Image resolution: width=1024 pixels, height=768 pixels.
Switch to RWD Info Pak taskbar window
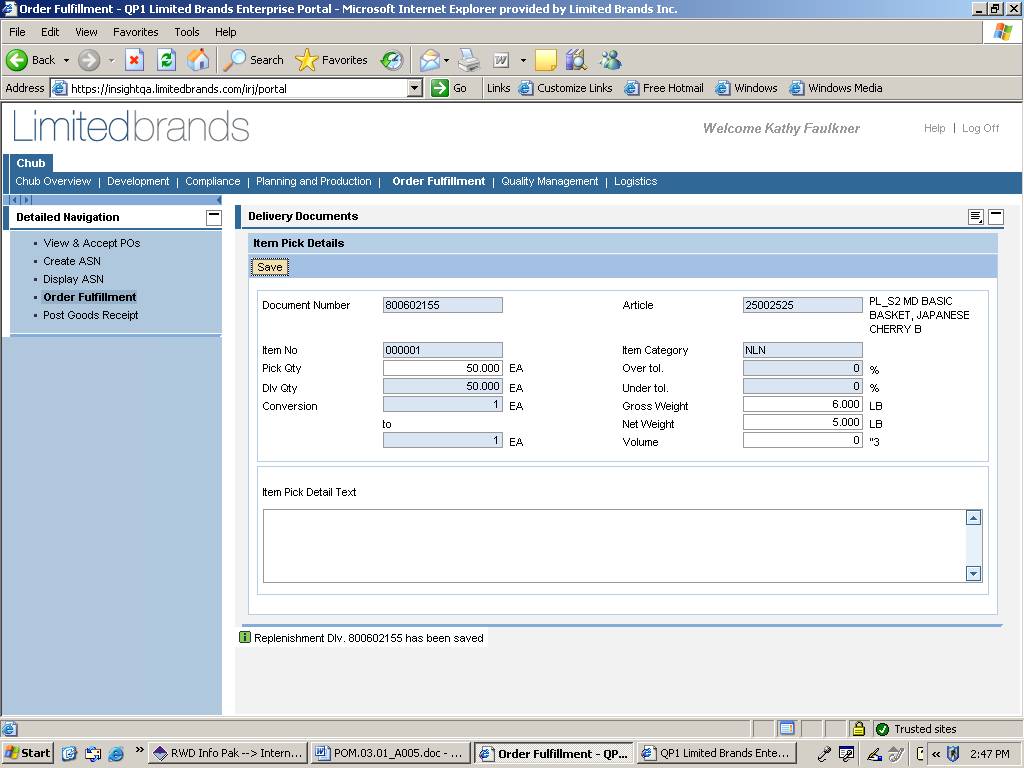(228, 753)
